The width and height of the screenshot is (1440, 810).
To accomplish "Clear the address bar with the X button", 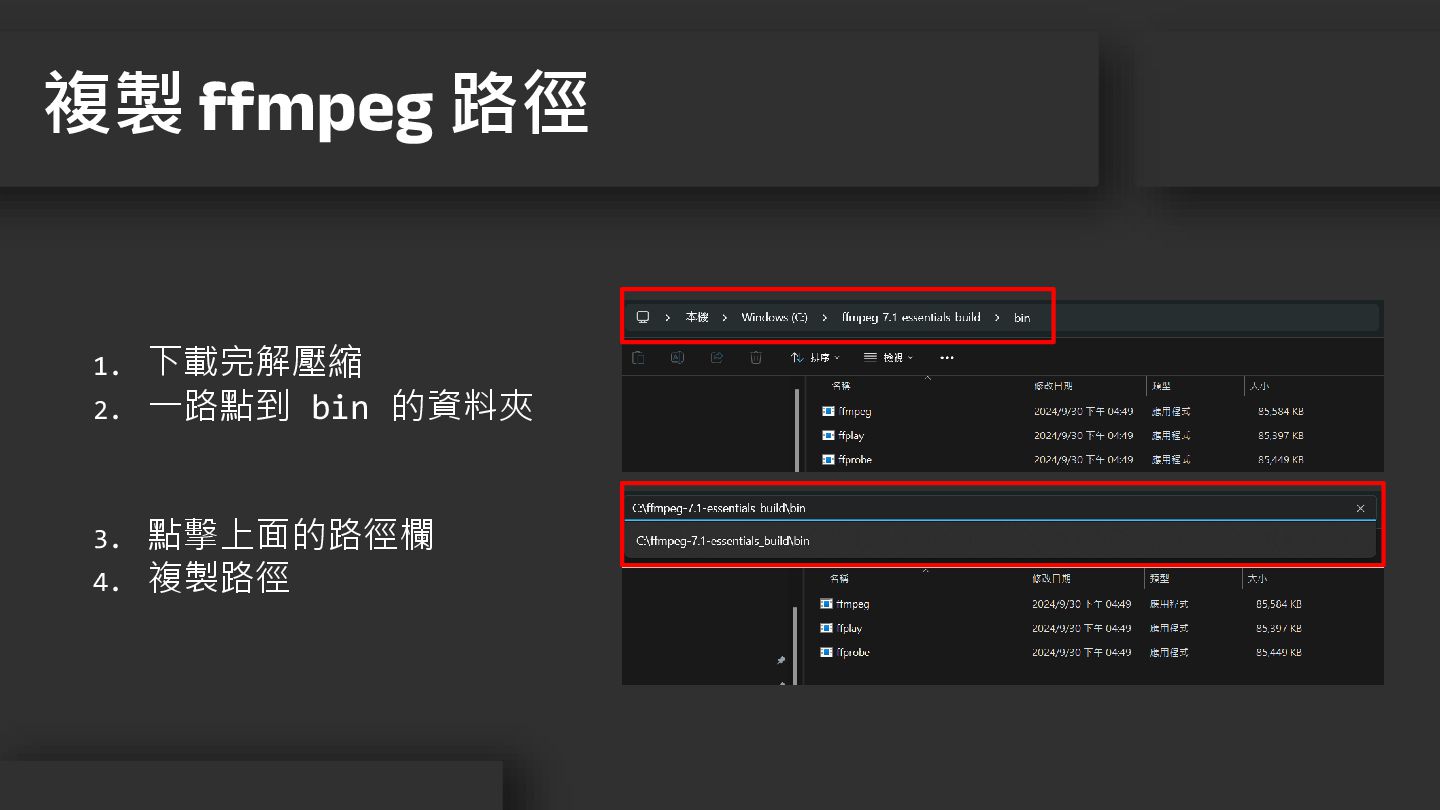I will tap(1360, 508).
